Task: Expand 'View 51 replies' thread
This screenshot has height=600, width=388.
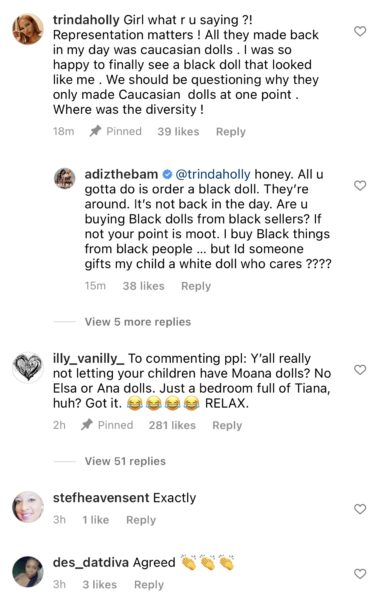Action: coord(125,461)
